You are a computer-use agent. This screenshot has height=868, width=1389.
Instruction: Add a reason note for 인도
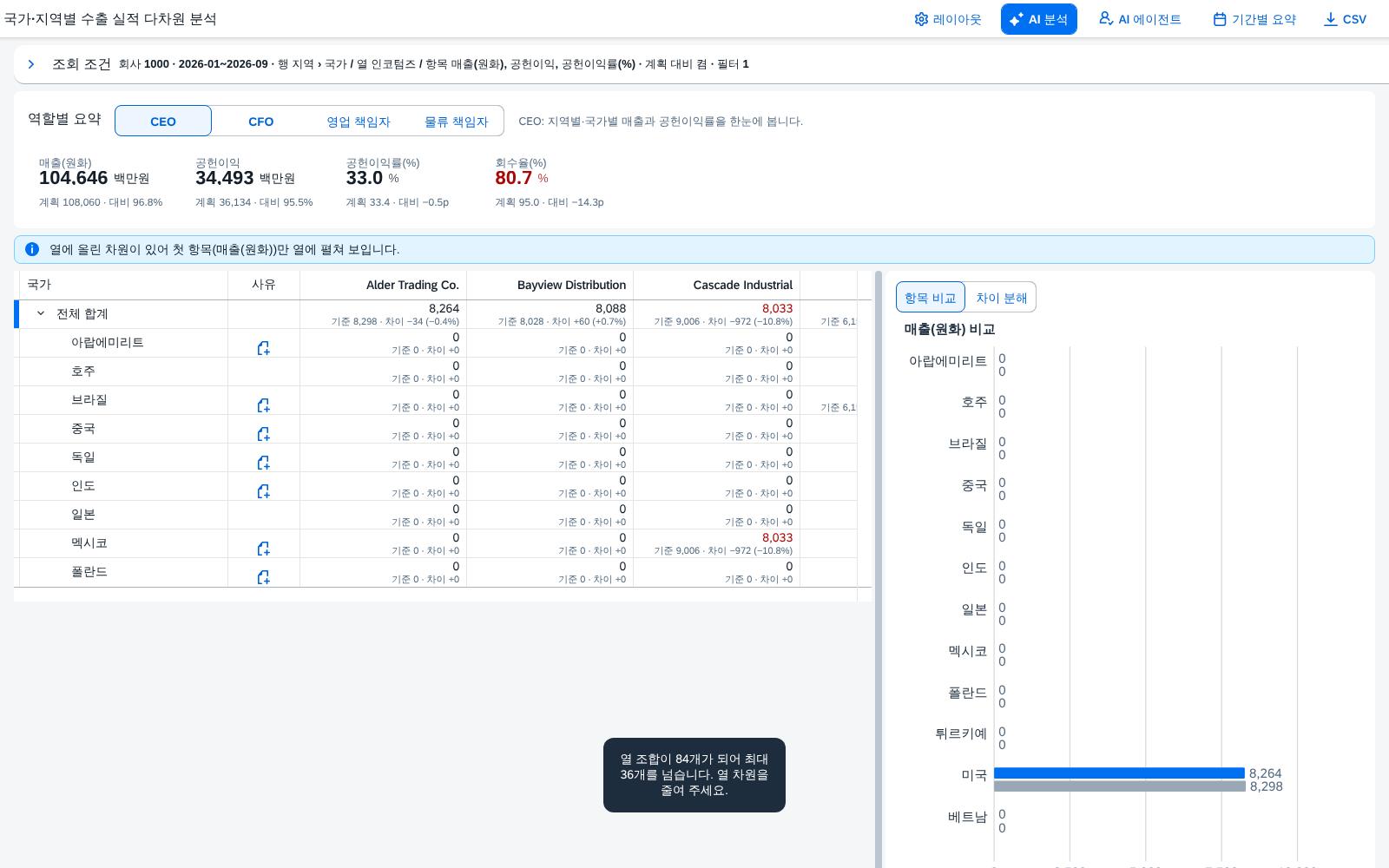click(263, 491)
